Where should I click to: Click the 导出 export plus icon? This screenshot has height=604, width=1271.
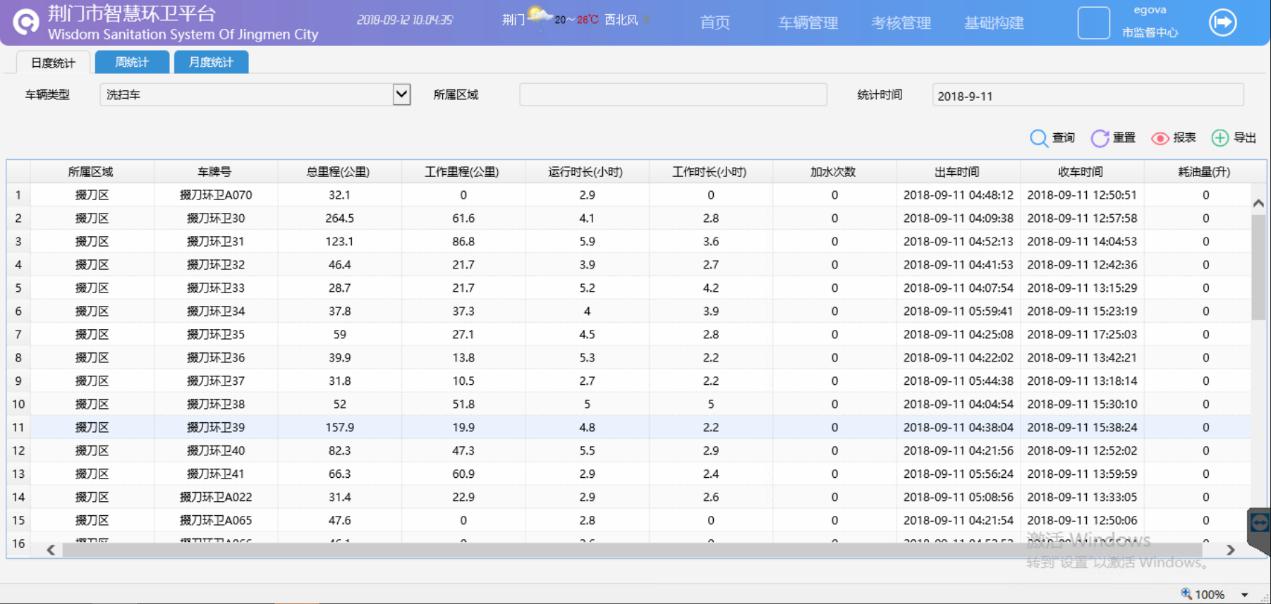tap(1220, 138)
